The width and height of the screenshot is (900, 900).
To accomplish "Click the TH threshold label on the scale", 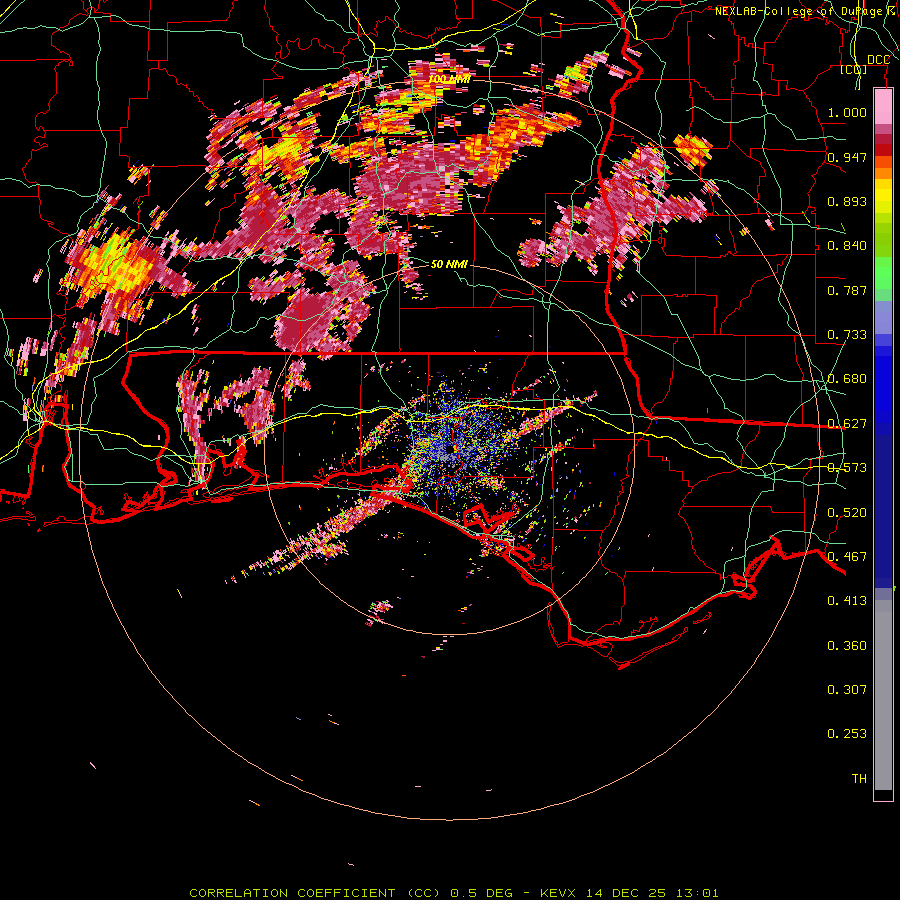I will tap(859, 779).
